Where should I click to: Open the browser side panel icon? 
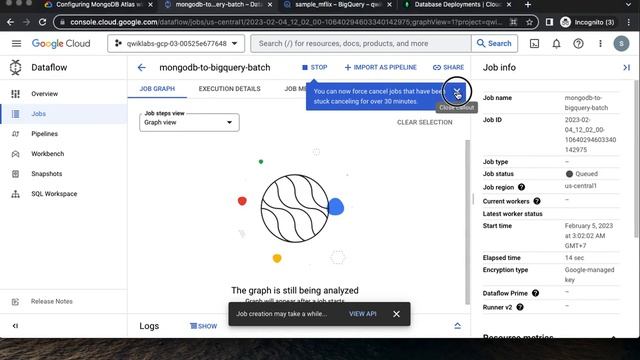(x=549, y=22)
